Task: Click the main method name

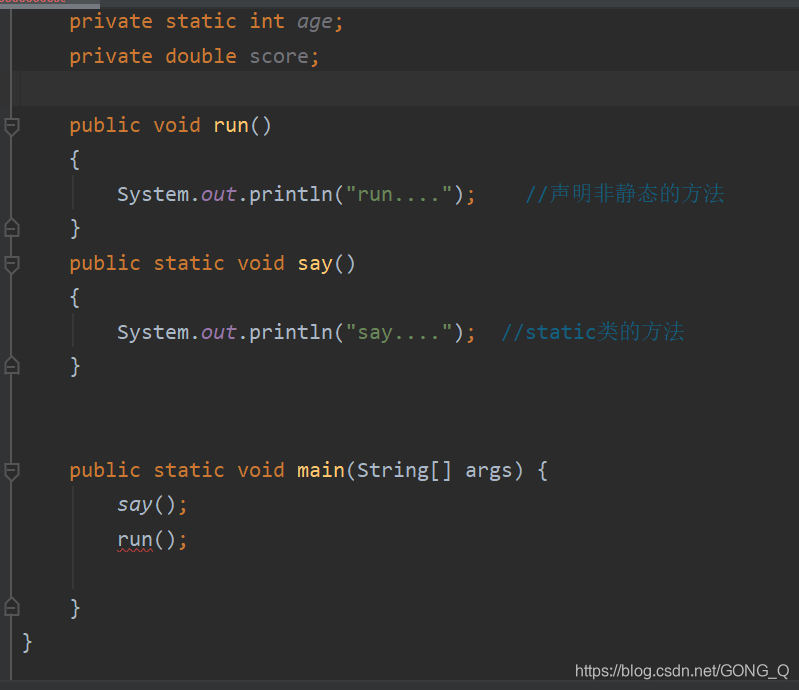Action: point(321,470)
